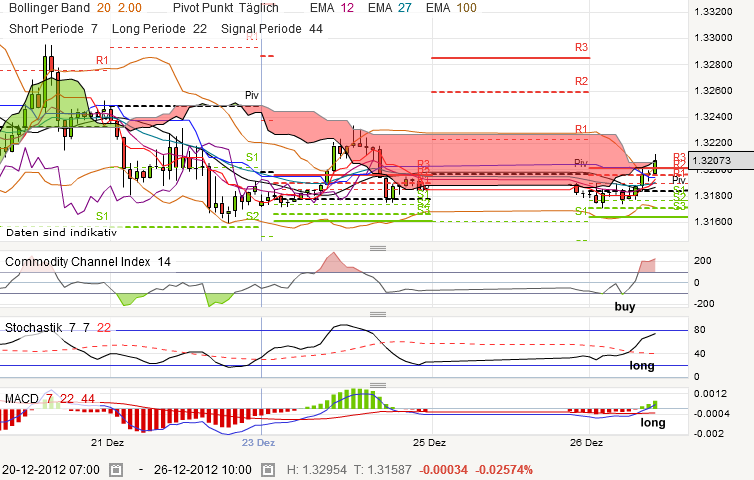Grab the divider handle above MACD panel
The image size is (754, 480).
pyautogui.click(x=378, y=385)
